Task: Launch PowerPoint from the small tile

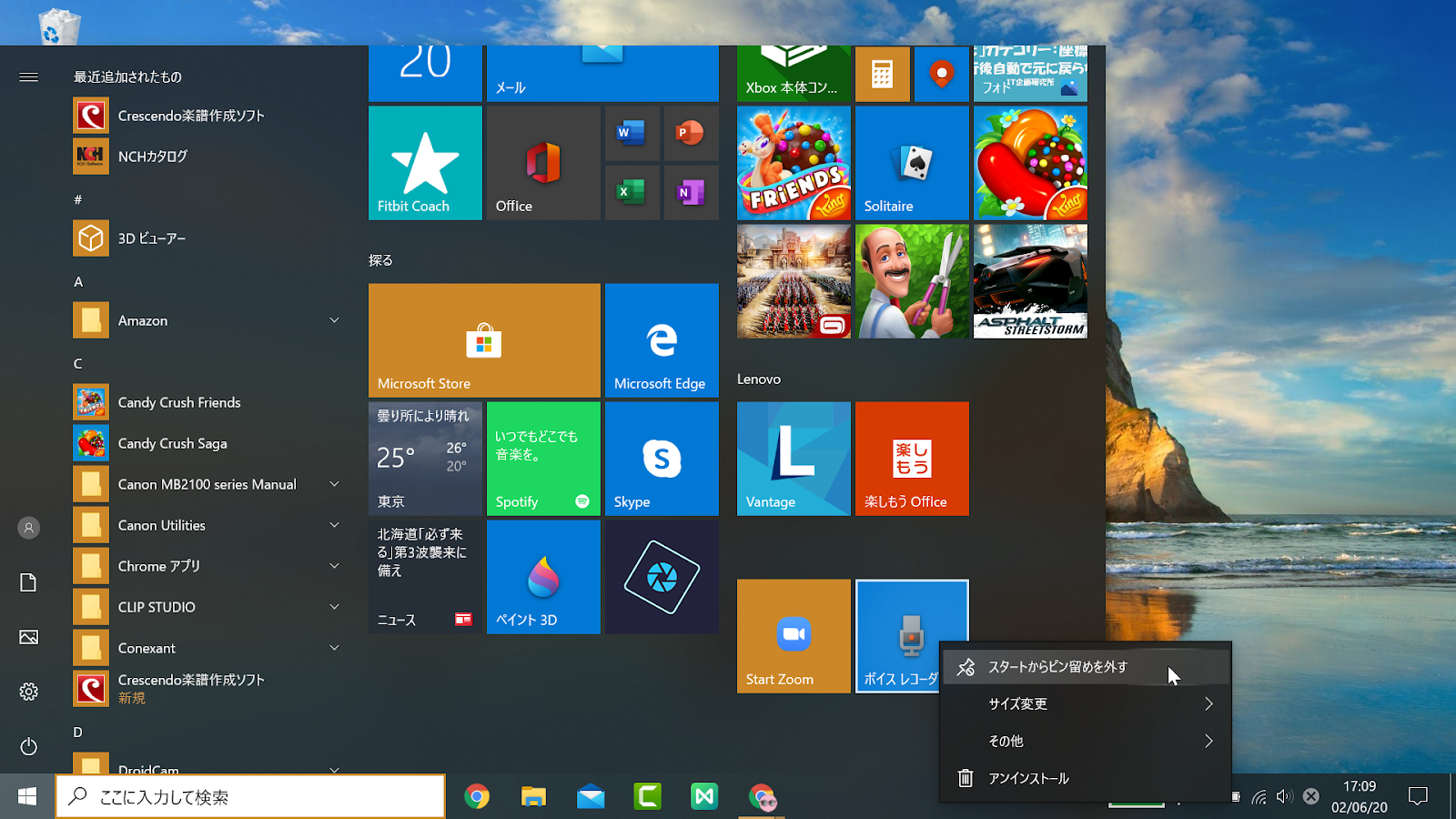Action: [692, 134]
